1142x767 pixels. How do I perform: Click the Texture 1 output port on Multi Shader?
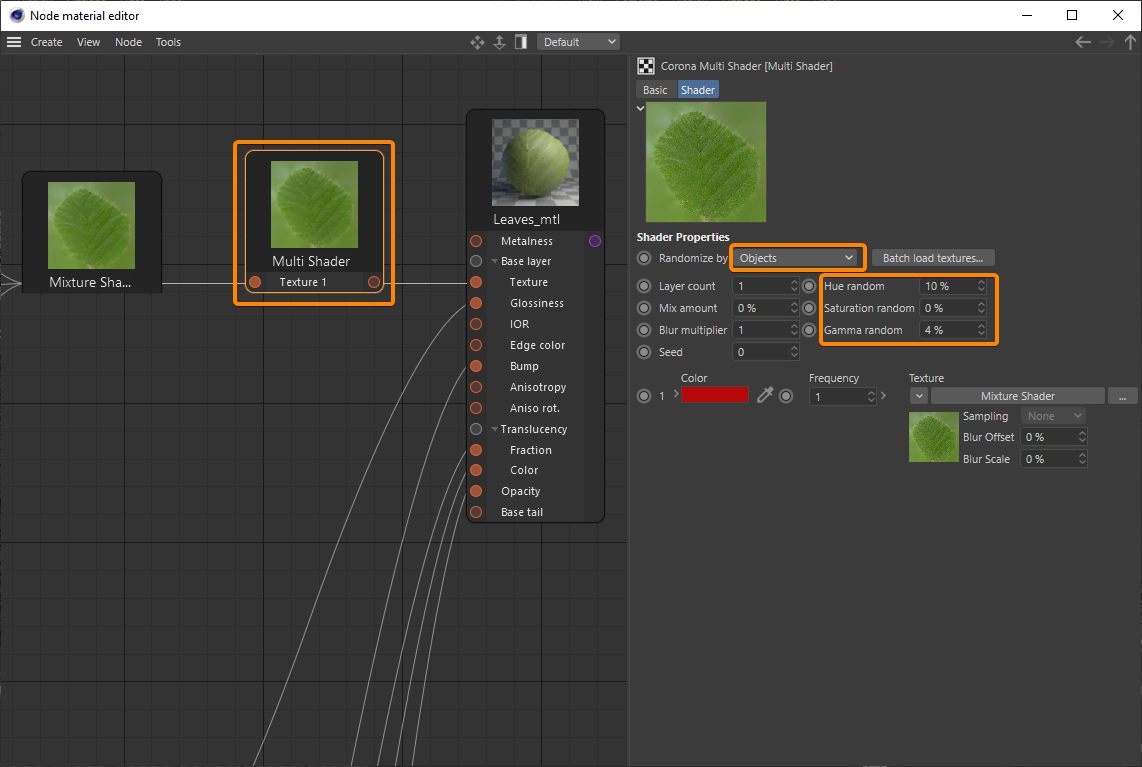[374, 282]
